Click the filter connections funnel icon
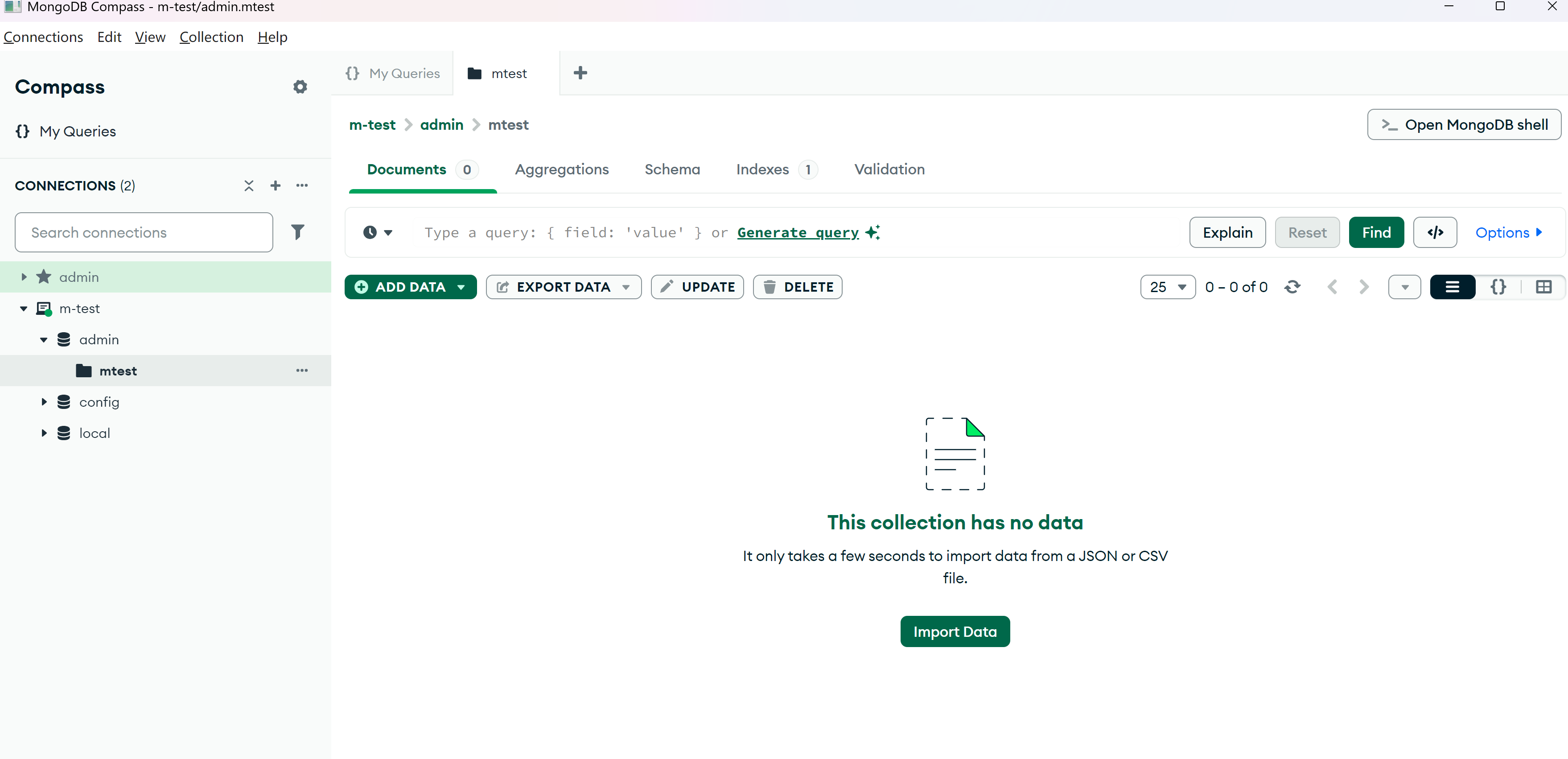This screenshot has height=759, width=1568. coord(297,232)
